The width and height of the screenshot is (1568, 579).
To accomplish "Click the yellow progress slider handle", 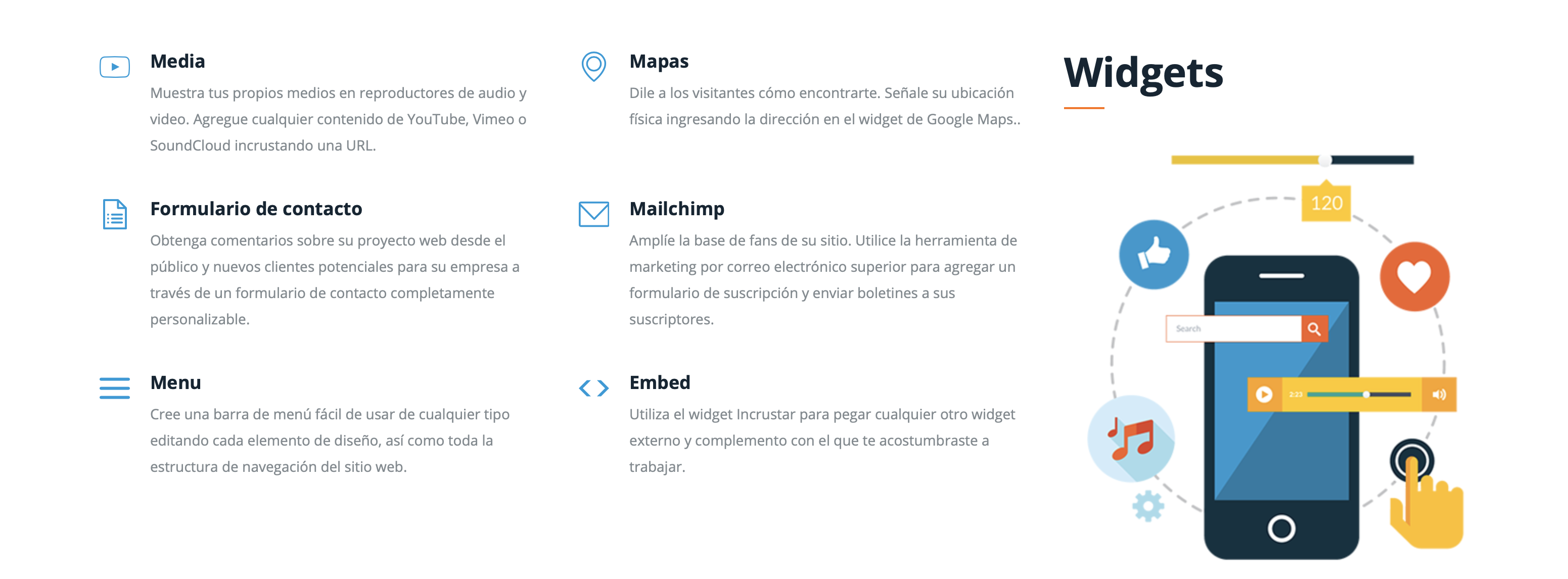I will (1324, 160).
